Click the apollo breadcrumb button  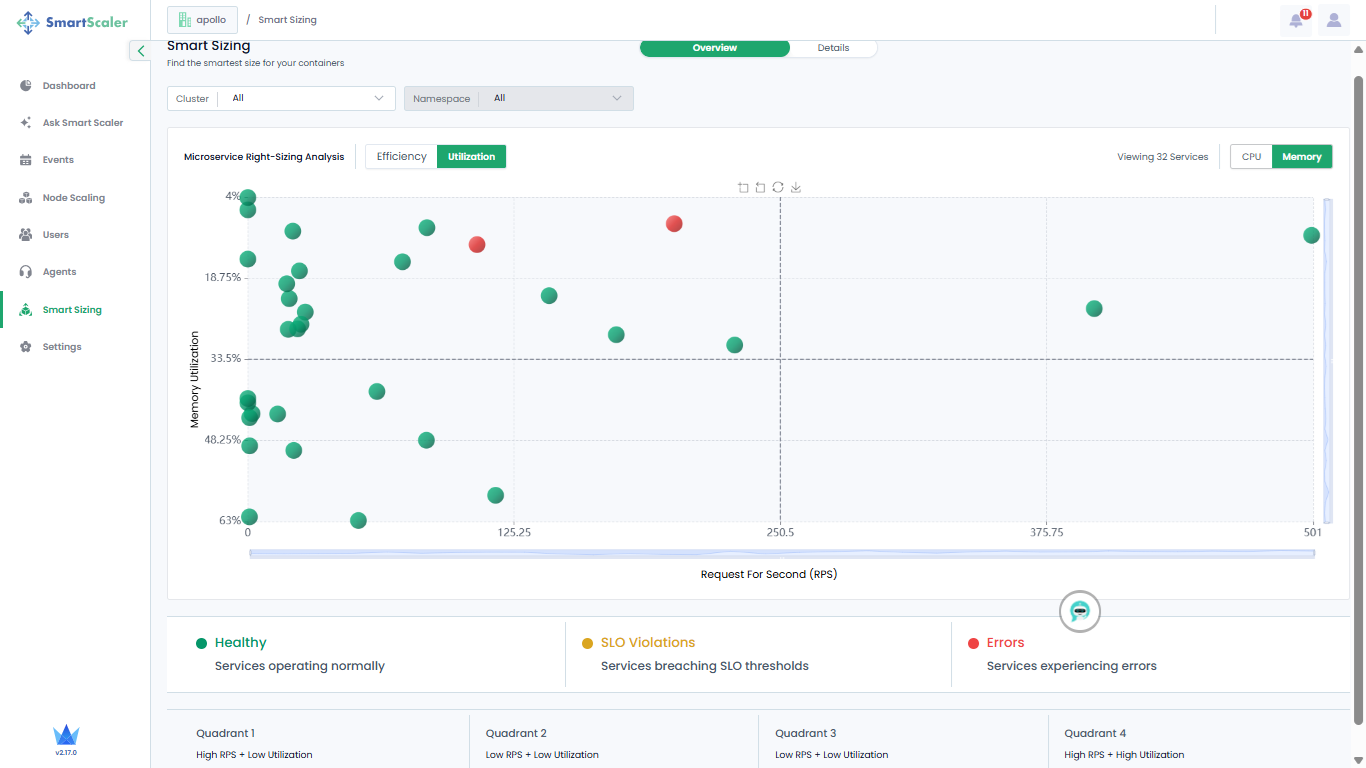203,20
